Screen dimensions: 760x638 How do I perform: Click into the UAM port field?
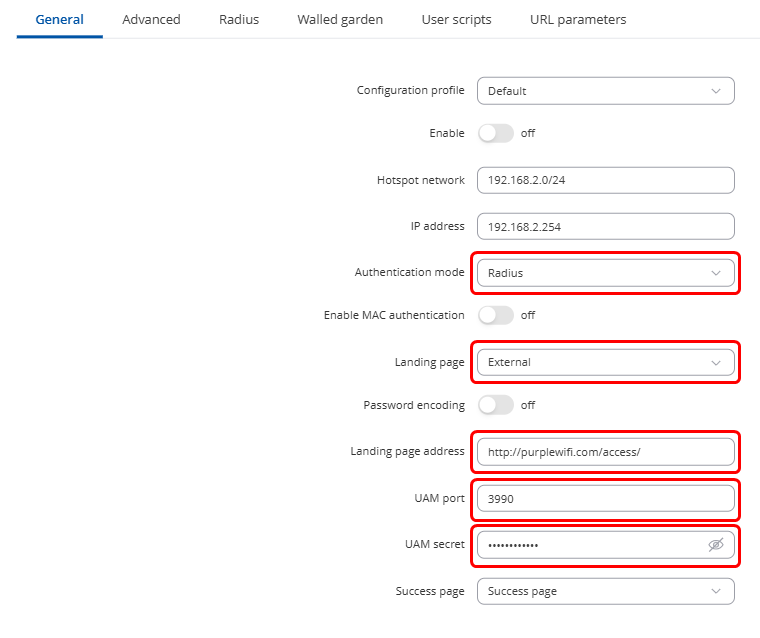(x=605, y=498)
